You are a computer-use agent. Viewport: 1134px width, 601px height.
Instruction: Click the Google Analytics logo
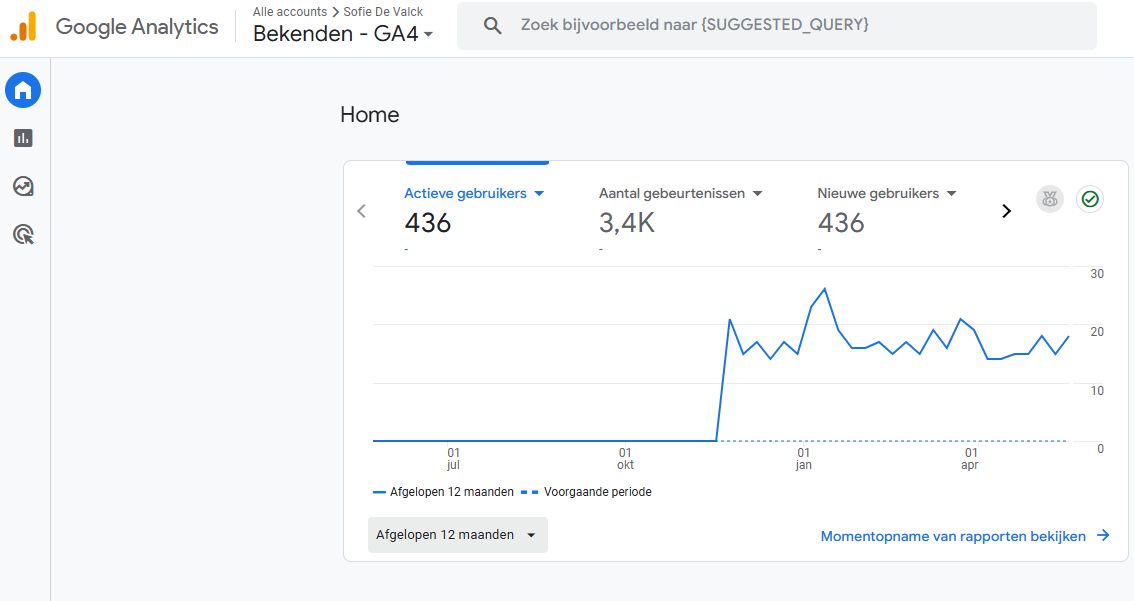pos(23,27)
